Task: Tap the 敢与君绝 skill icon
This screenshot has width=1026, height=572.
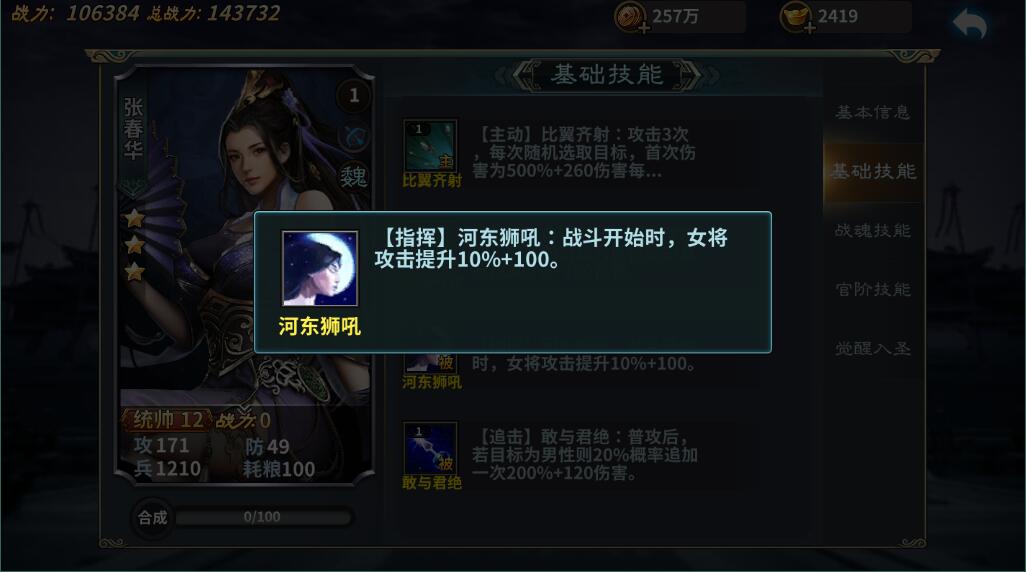Action: tap(431, 448)
